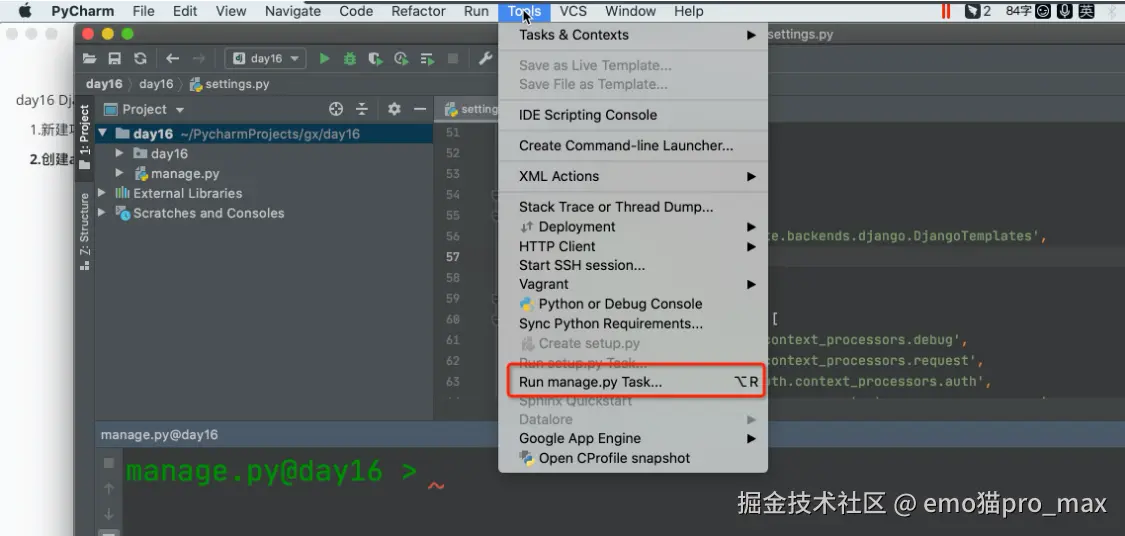Click line number 57 in the editor gutter
1125x536 pixels.
[x=453, y=257]
